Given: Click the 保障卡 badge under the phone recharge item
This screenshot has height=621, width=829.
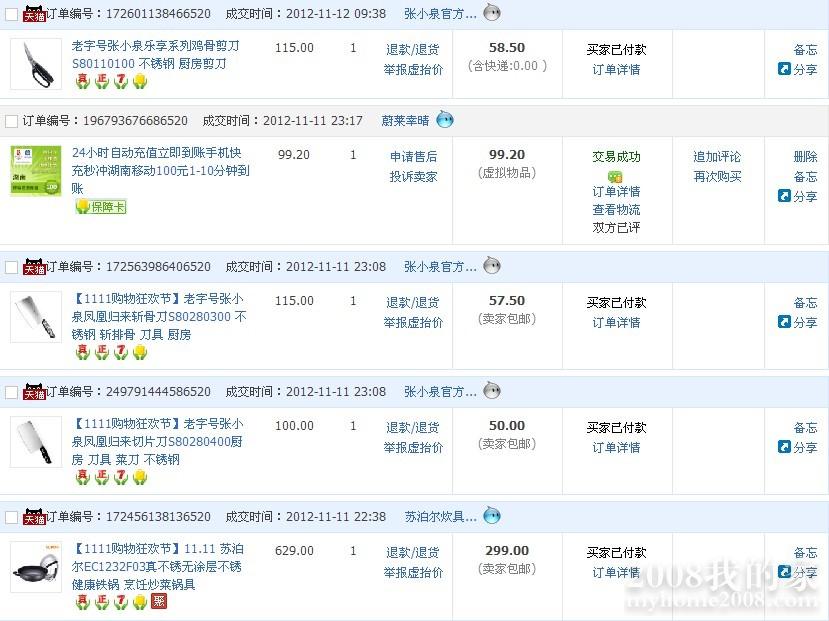Looking at the screenshot, I should click(x=101, y=207).
